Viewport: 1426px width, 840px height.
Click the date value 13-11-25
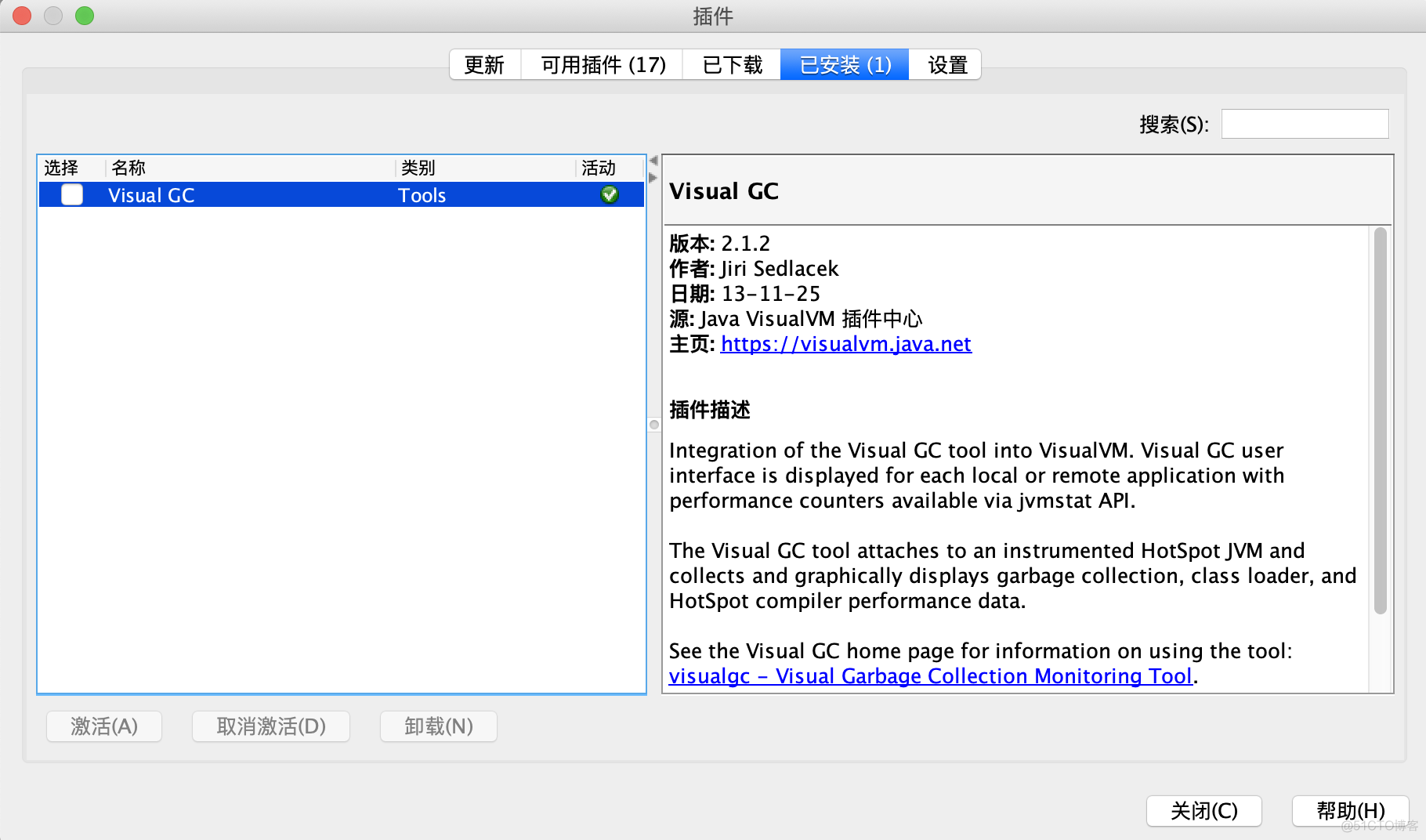771,294
